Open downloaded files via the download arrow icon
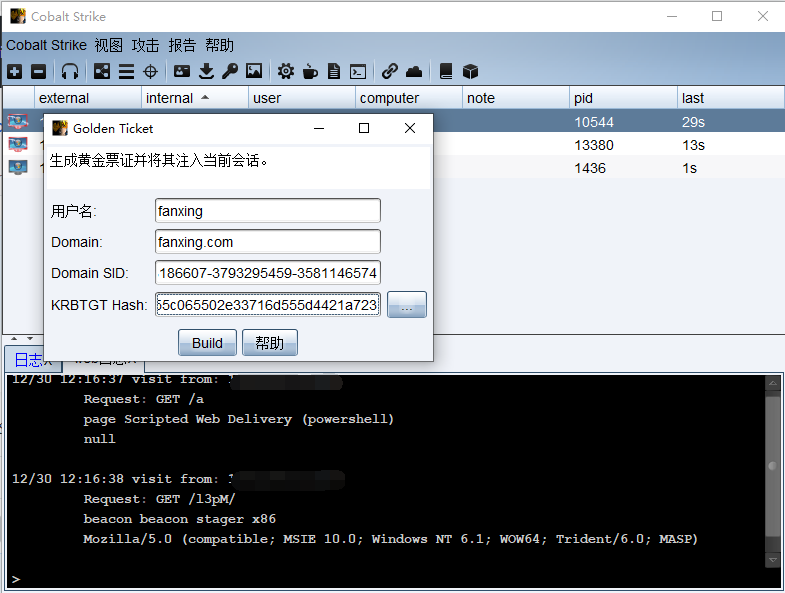 click(x=206, y=72)
